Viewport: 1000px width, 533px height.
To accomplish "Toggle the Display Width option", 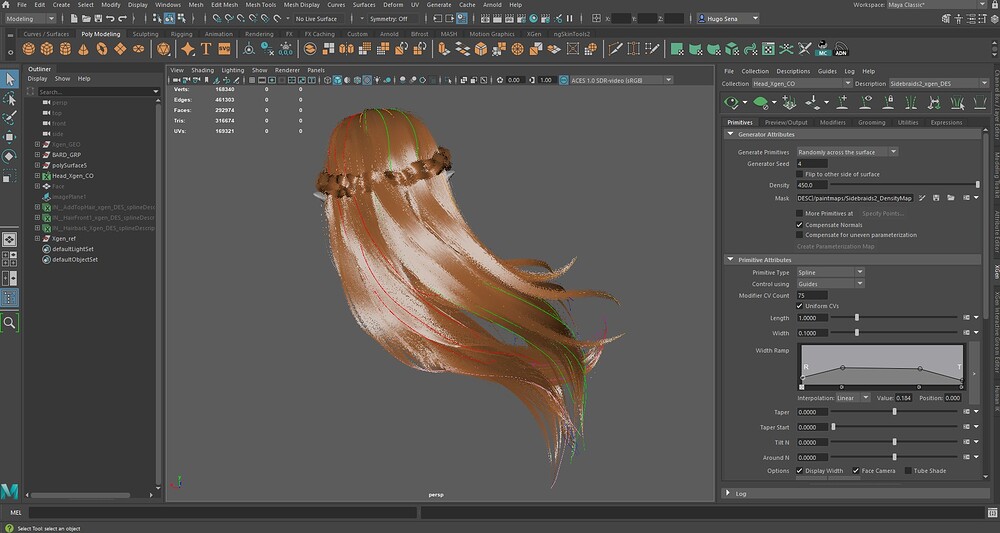I will click(800, 471).
